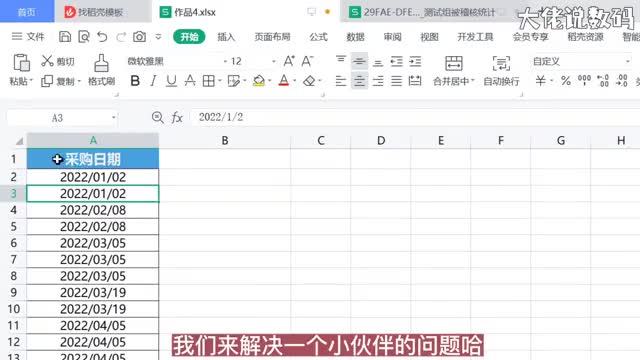This screenshot has width=640, height=360.
Task: Expand border style dropdown arrow
Action: (x=220, y=81)
